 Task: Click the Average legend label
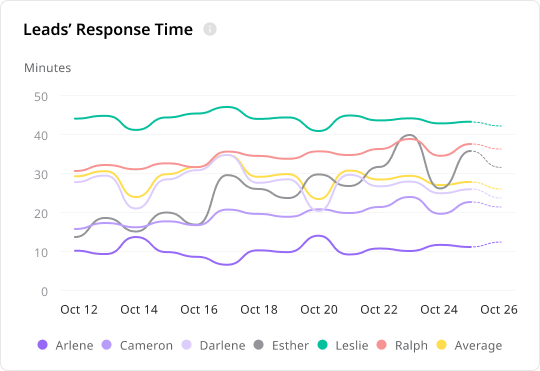(478, 345)
